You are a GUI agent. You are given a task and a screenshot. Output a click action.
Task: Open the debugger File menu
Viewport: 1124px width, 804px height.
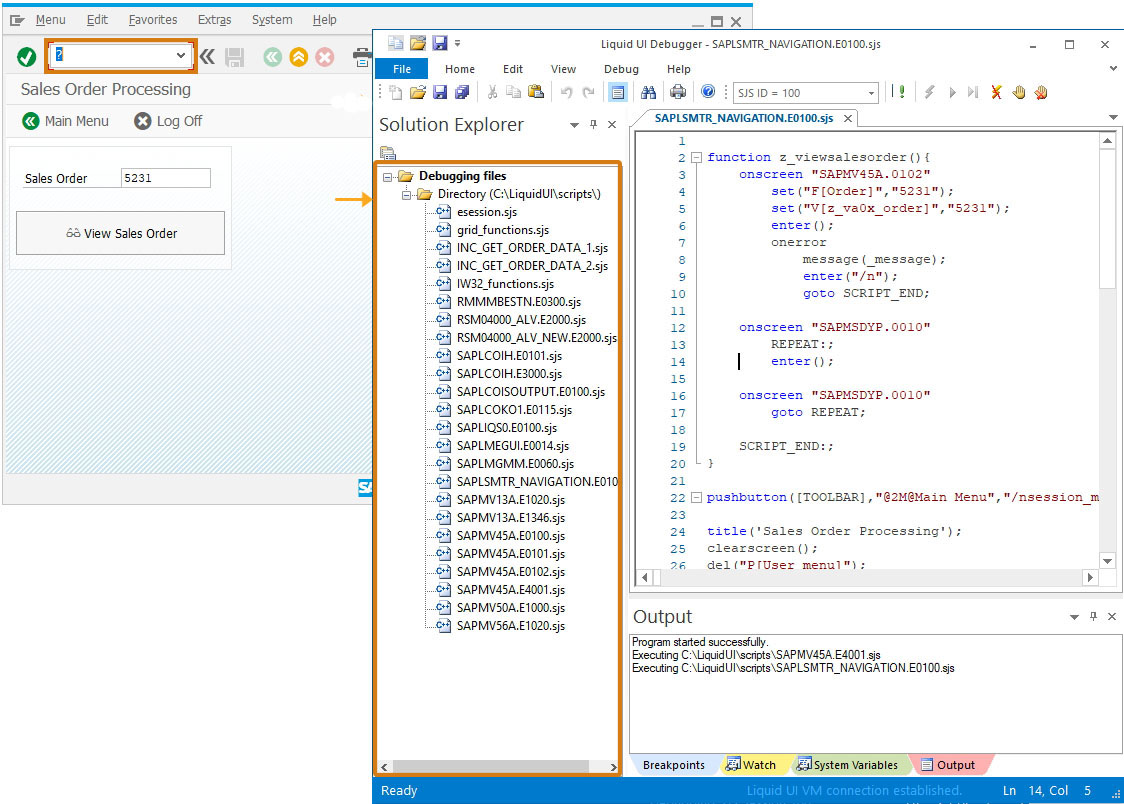click(x=402, y=69)
